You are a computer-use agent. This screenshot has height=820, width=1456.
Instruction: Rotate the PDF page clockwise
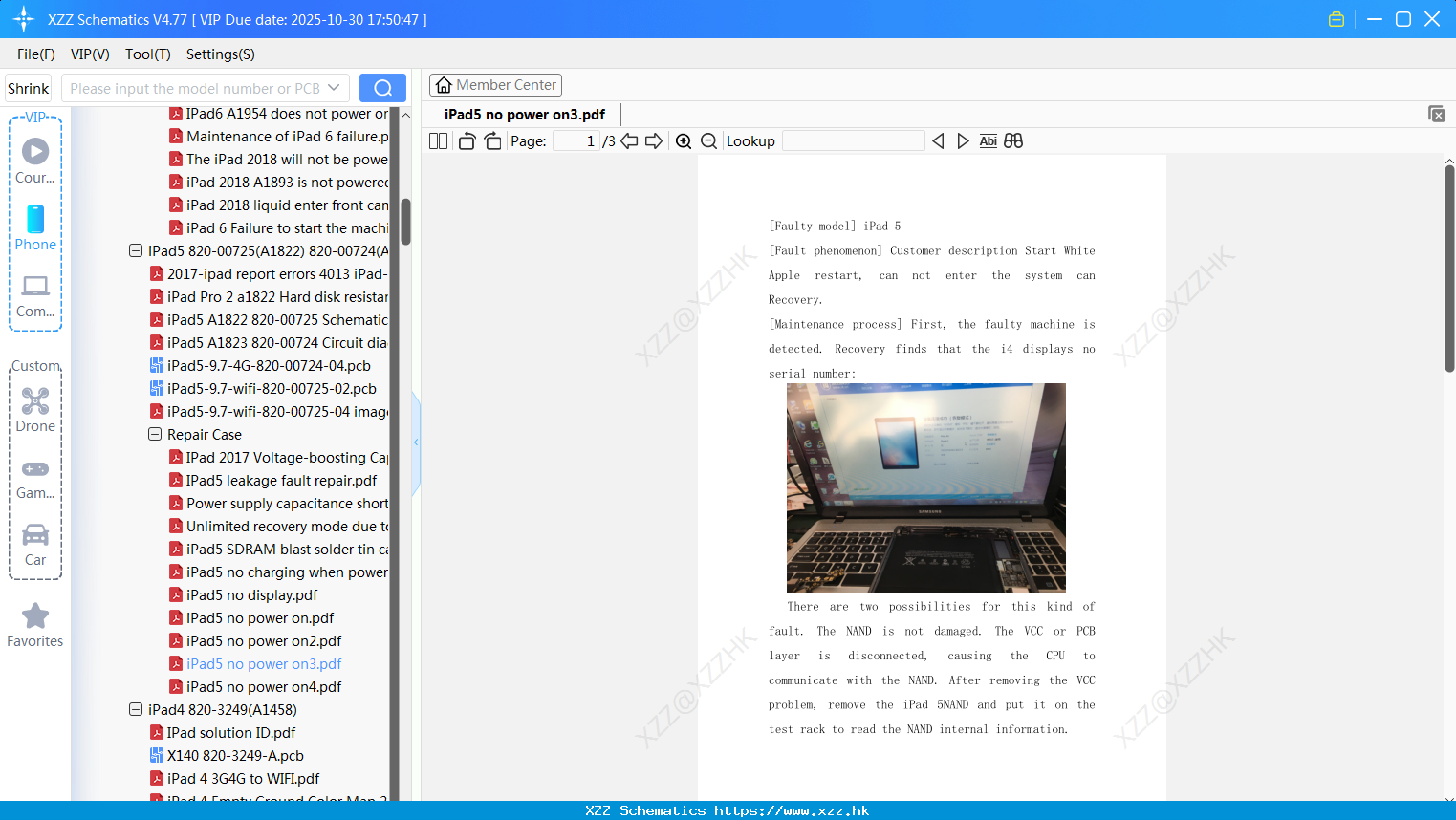click(492, 141)
